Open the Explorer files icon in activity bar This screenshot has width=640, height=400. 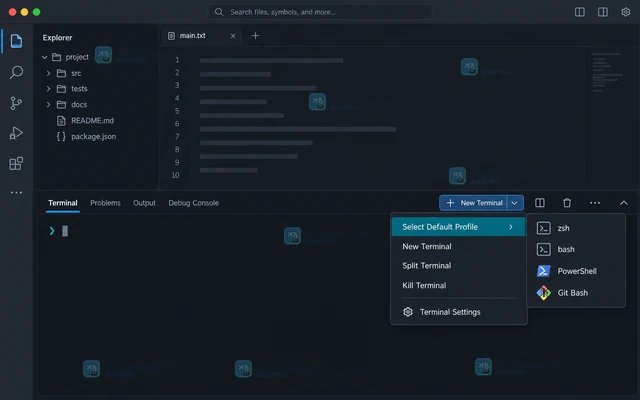(16, 41)
